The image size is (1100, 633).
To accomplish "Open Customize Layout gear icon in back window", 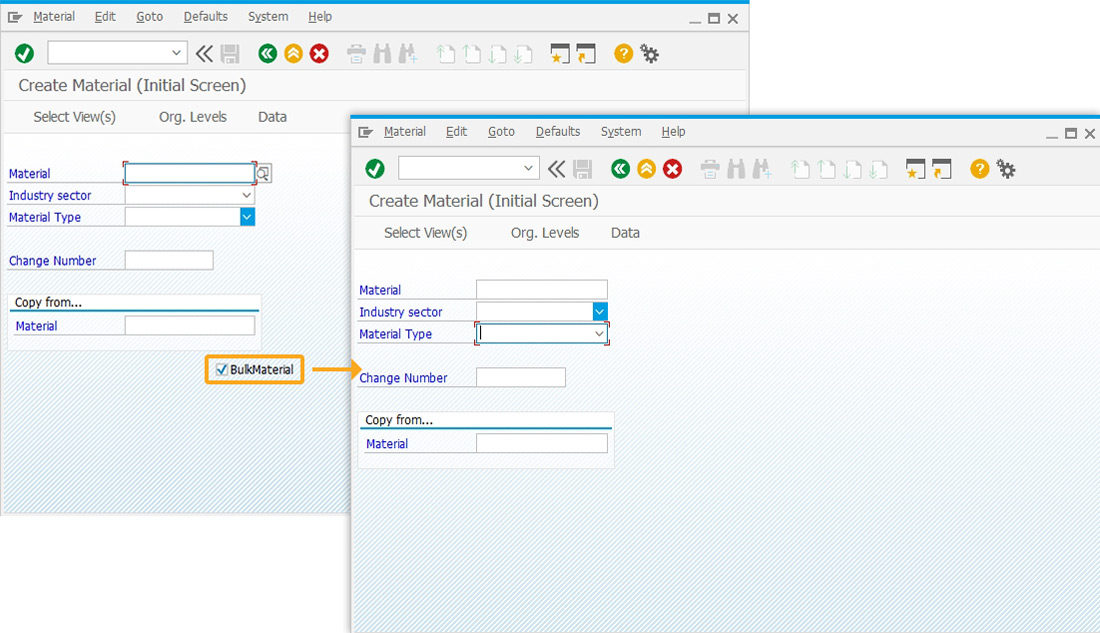I will coord(650,54).
